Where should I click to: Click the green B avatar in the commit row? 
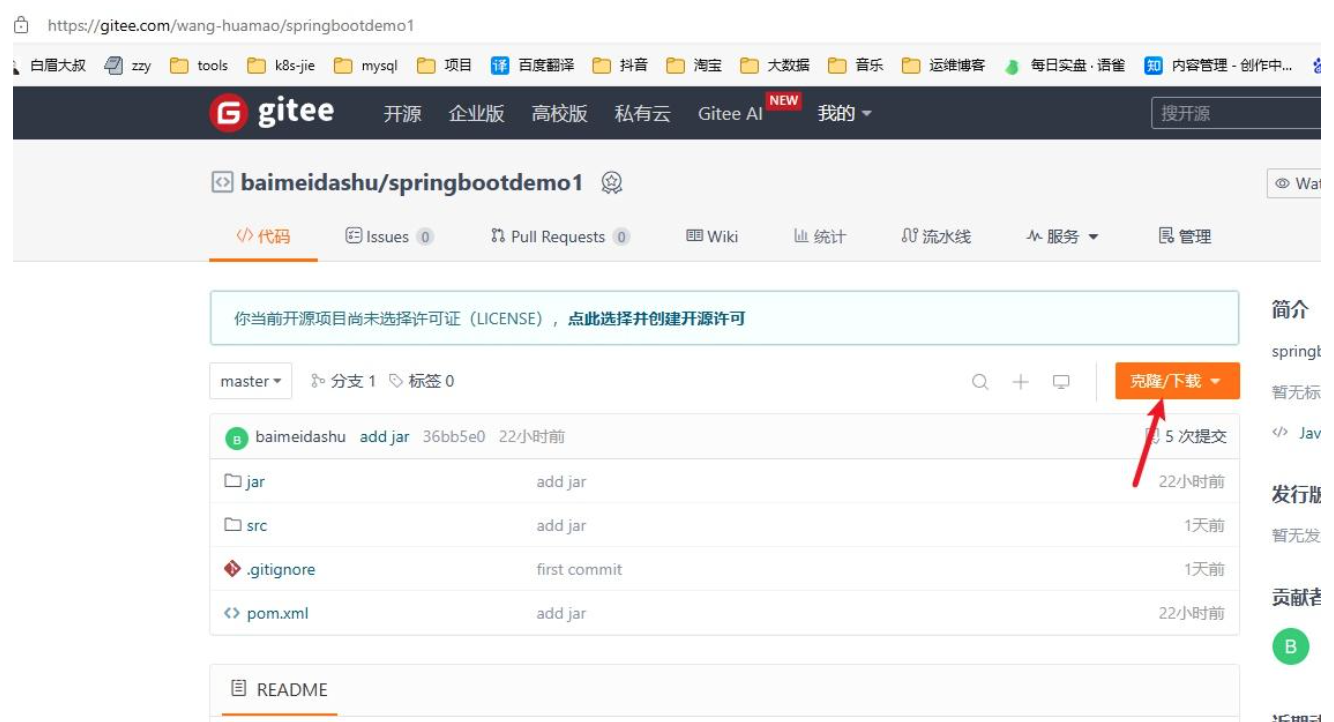236,437
